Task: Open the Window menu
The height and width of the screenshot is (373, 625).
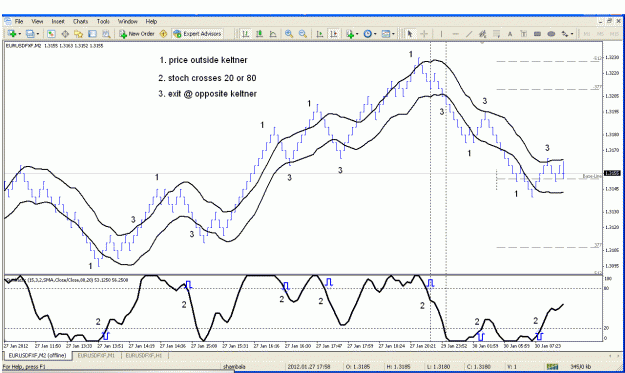Action: tap(128, 22)
